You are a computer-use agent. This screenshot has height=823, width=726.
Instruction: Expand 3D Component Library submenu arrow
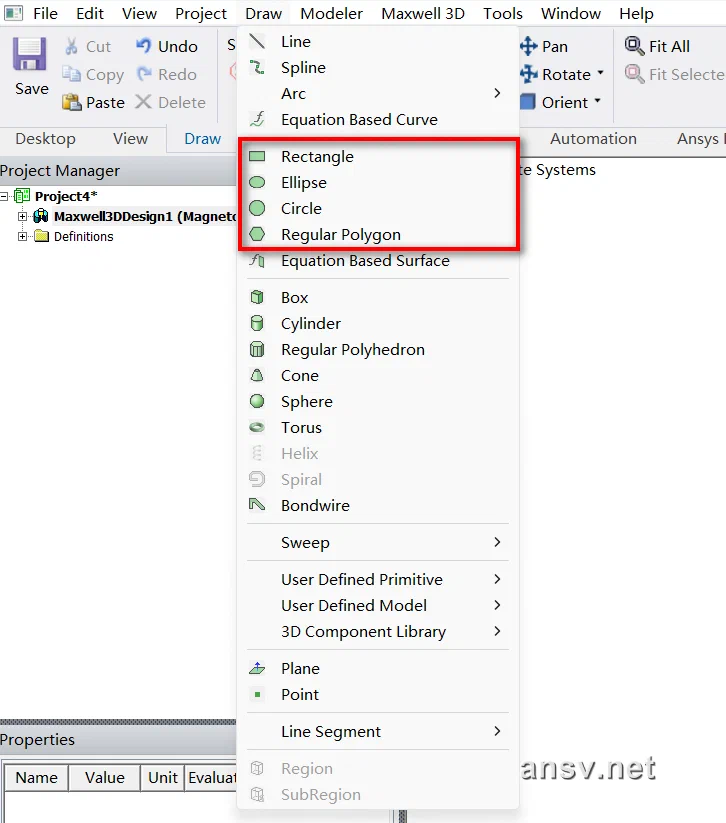point(497,631)
